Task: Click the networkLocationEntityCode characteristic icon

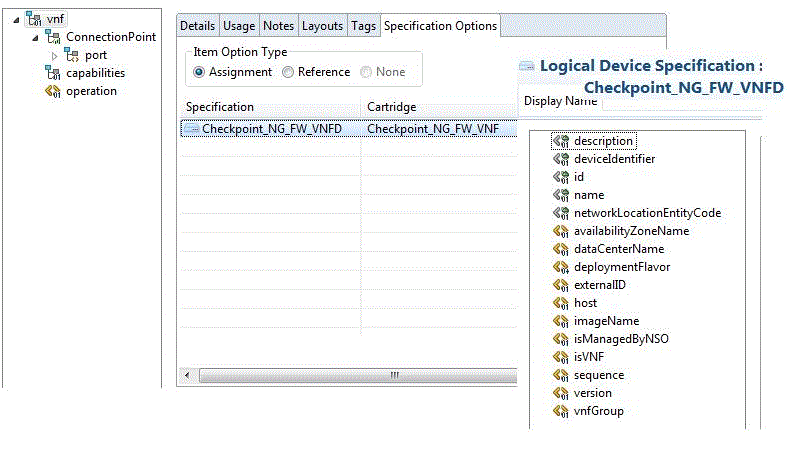Action: (561, 213)
